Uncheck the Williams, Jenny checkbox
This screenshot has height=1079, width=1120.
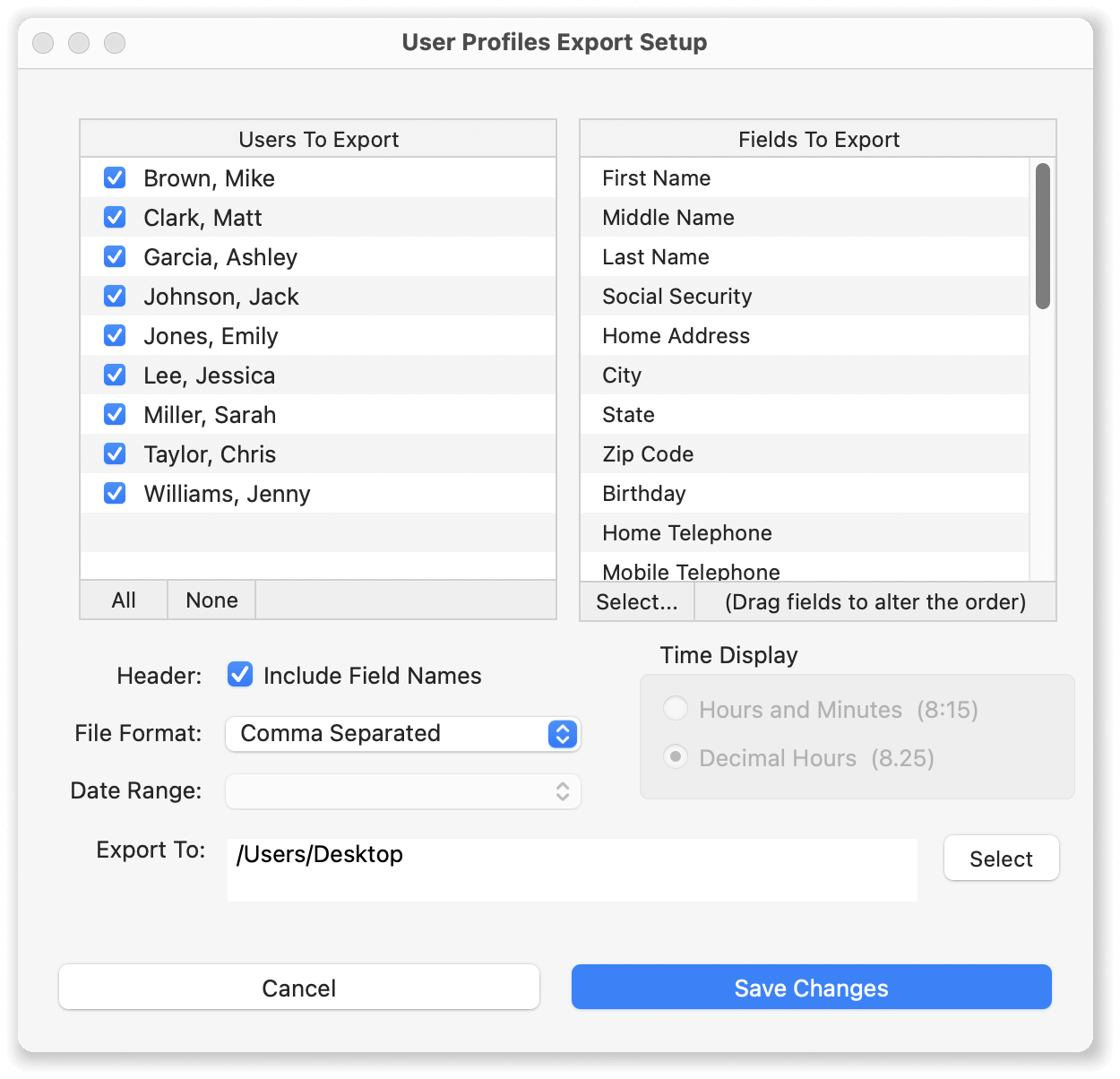click(x=115, y=493)
